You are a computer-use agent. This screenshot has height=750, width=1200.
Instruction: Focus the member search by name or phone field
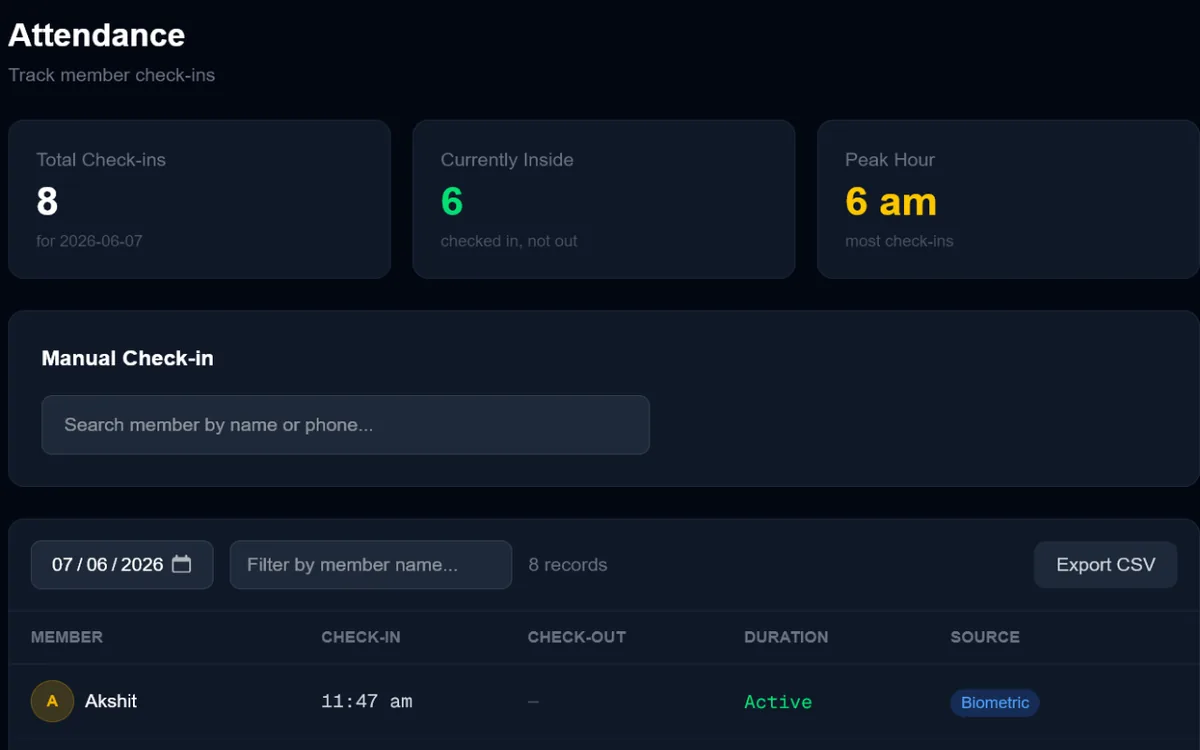tap(345, 424)
